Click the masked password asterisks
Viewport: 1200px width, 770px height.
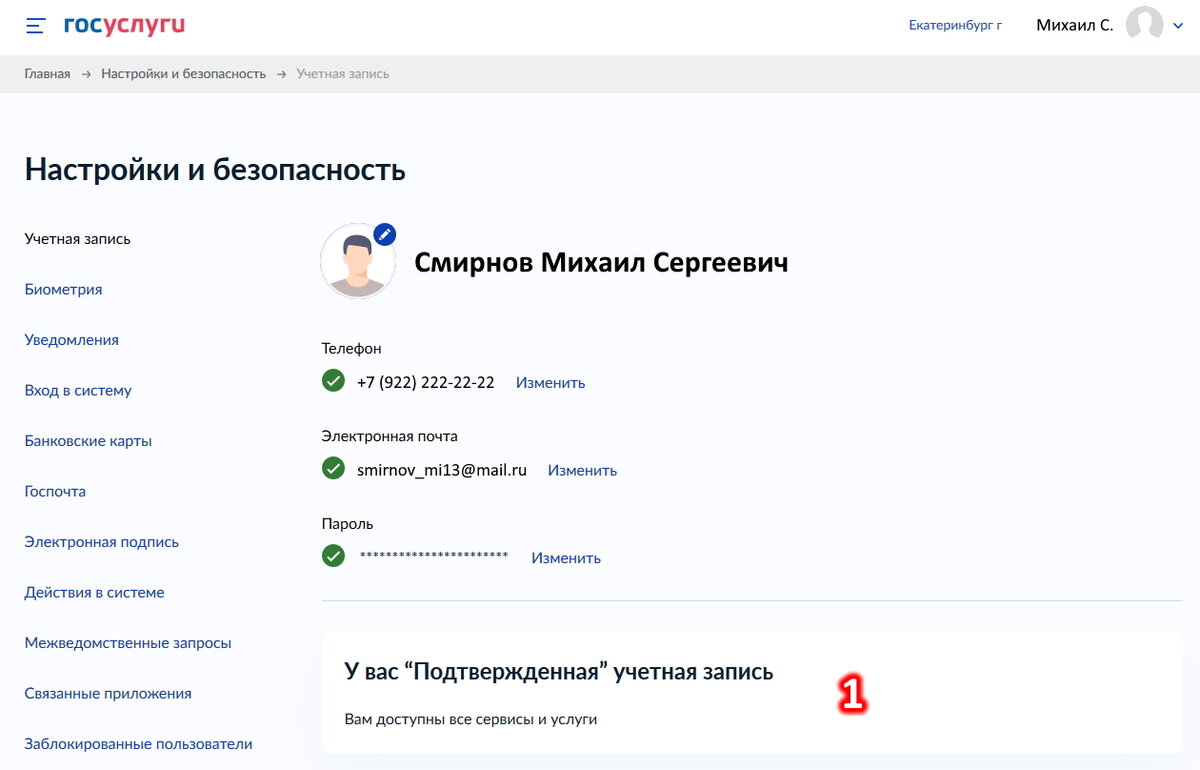[434, 555]
